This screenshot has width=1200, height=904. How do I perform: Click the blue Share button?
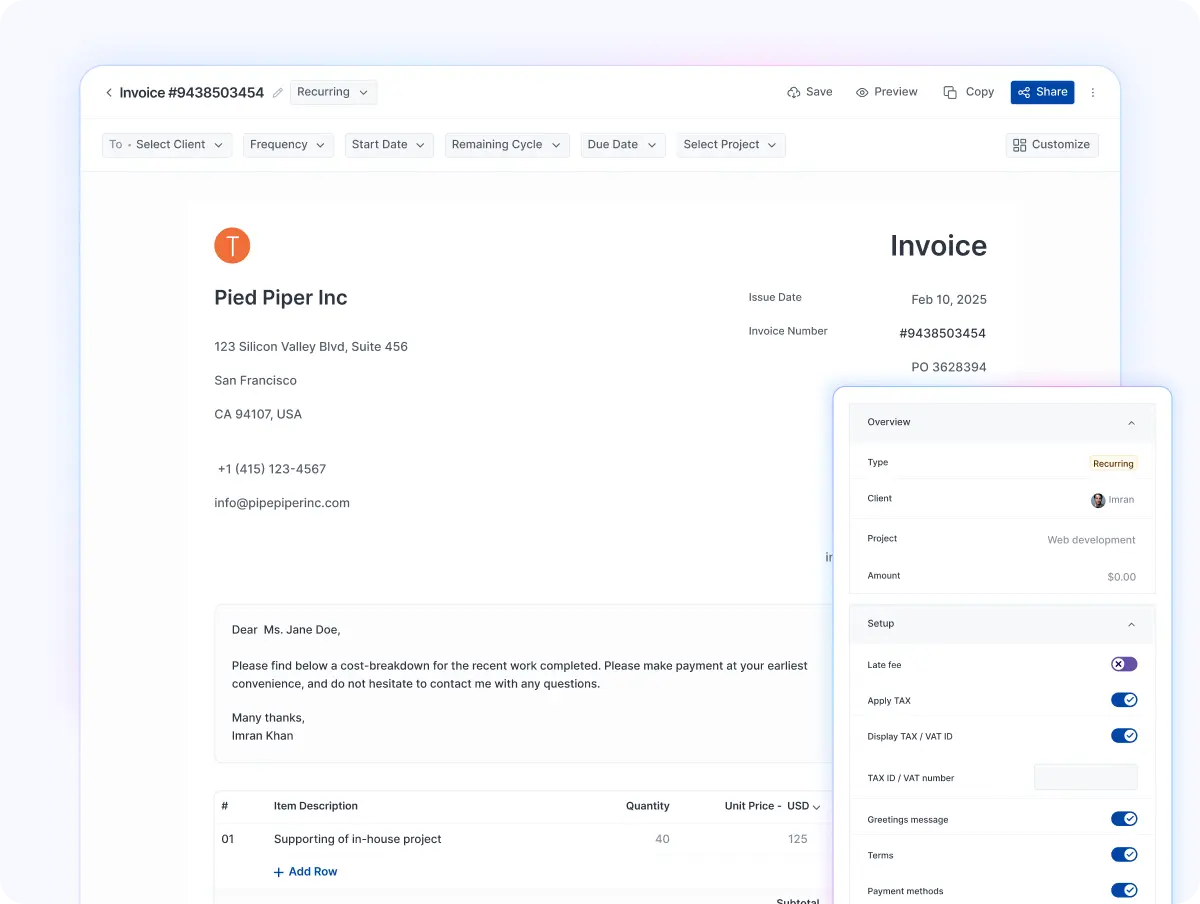(x=1042, y=92)
